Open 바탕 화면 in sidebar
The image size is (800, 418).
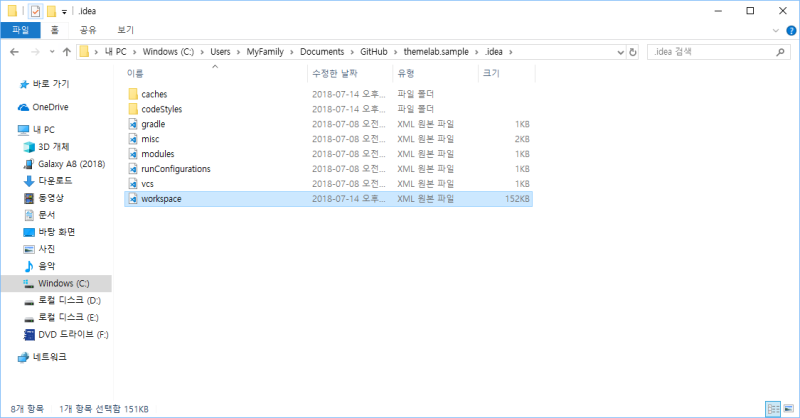pyautogui.click(x=56, y=232)
